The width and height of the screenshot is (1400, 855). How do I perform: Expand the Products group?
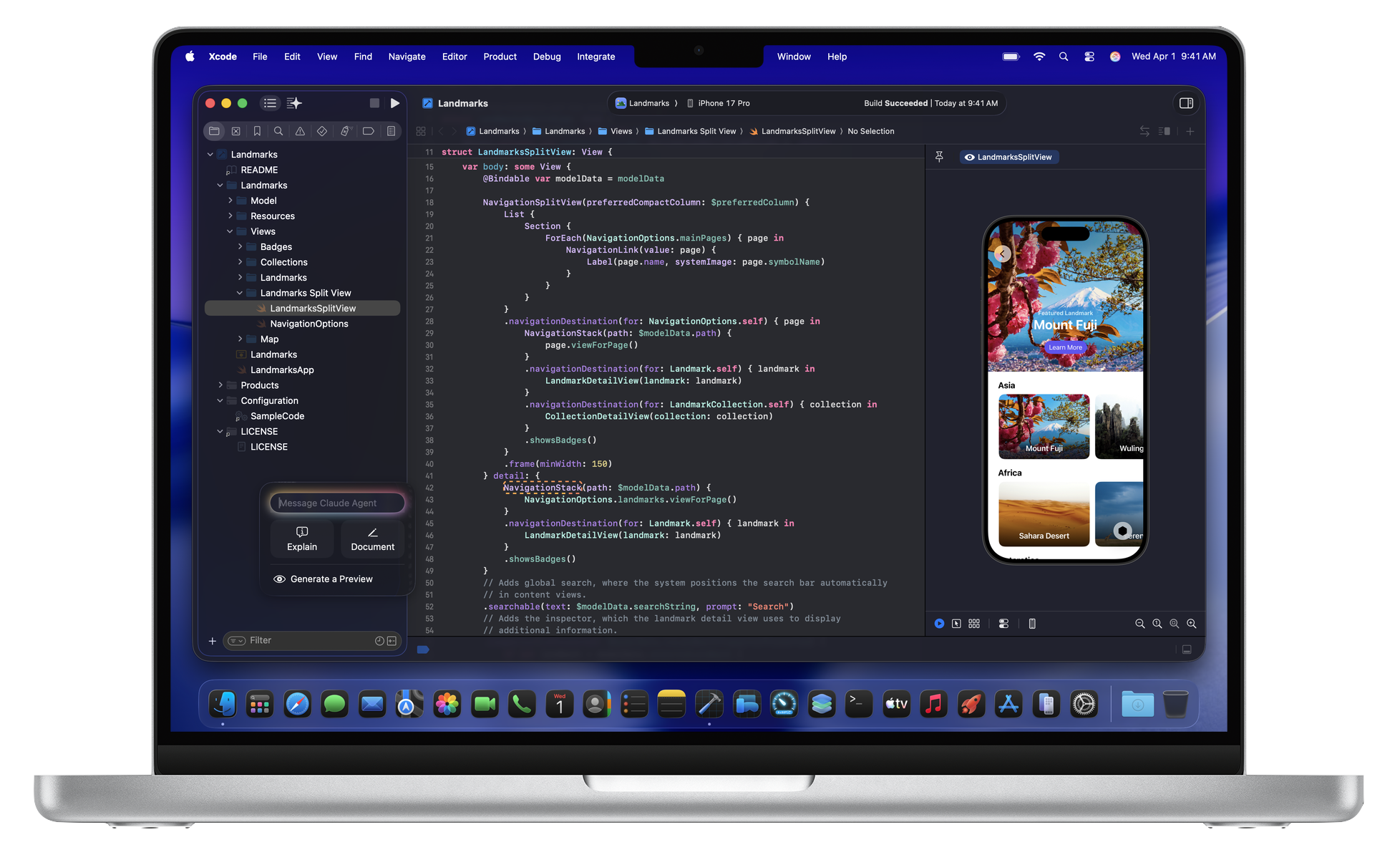pyautogui.click(x=220, y=385)
